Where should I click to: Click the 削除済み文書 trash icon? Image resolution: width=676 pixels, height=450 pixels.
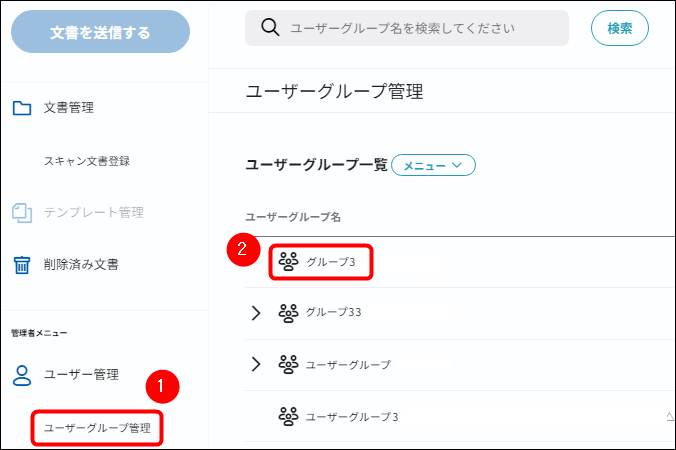(22, 265)
